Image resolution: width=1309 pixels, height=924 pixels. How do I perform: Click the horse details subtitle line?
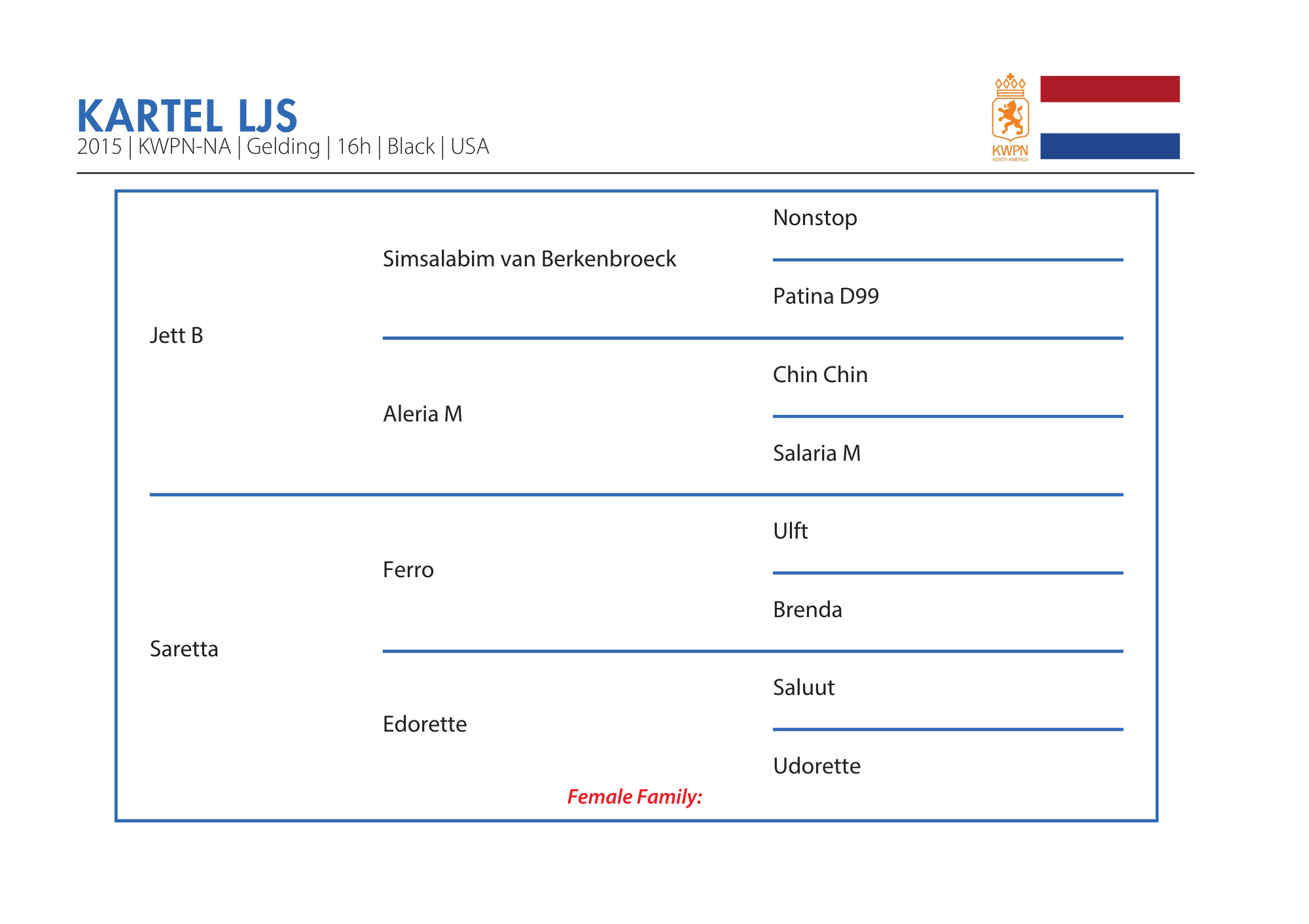tap(283, 147)
